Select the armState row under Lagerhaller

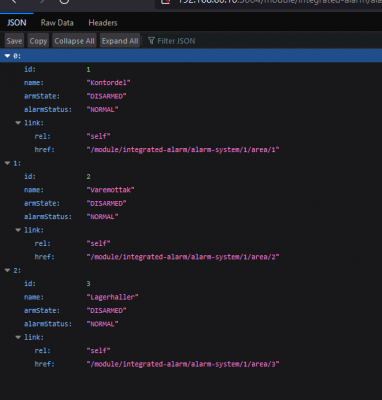click(191, 310)
